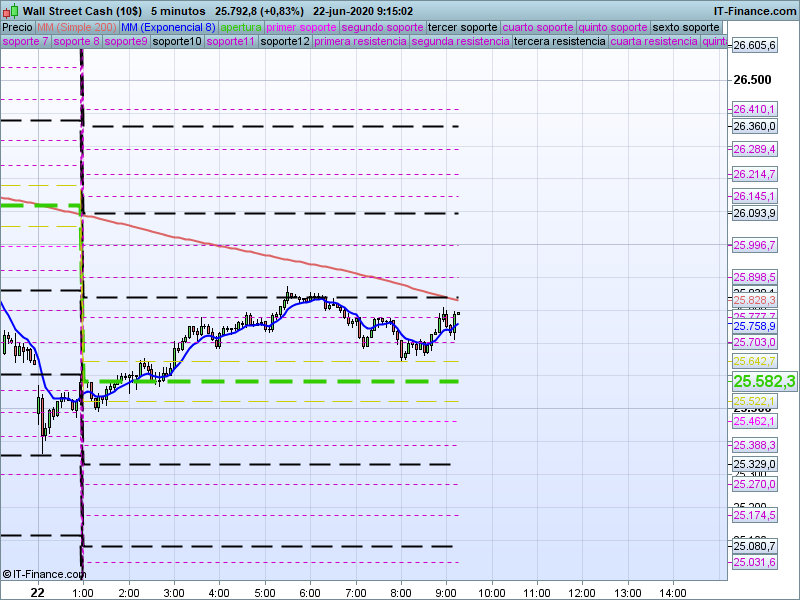Select the primera resistencia legend label
This screenshot has height=600, width=800.
(x=360, y=42)
